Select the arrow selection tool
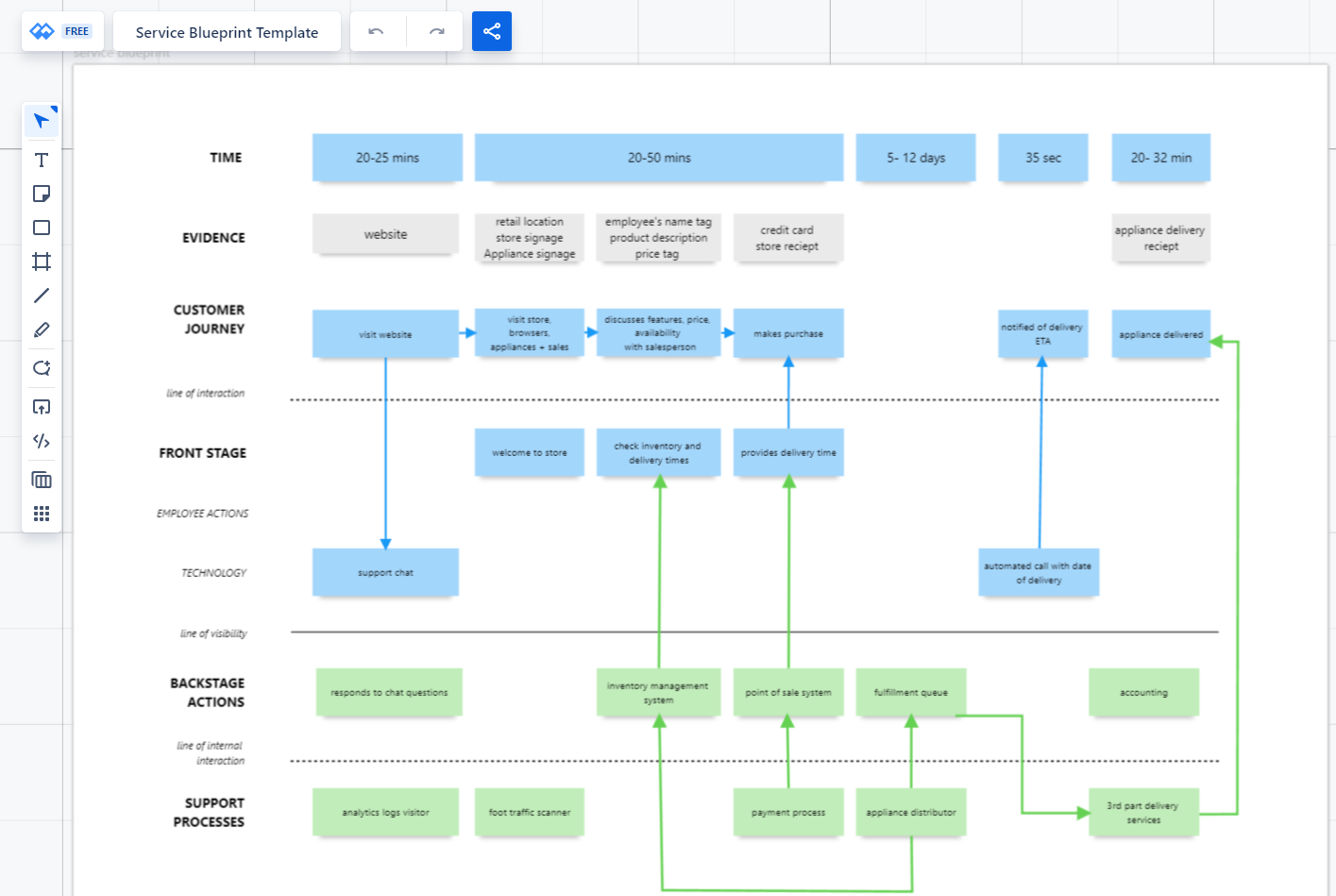Screen dimensions: 1336x896 pyautogui.click(x=41, y=120)
